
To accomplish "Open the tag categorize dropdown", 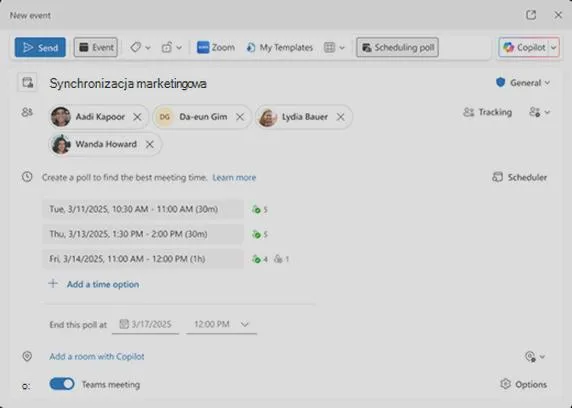I will click(140, 47).
